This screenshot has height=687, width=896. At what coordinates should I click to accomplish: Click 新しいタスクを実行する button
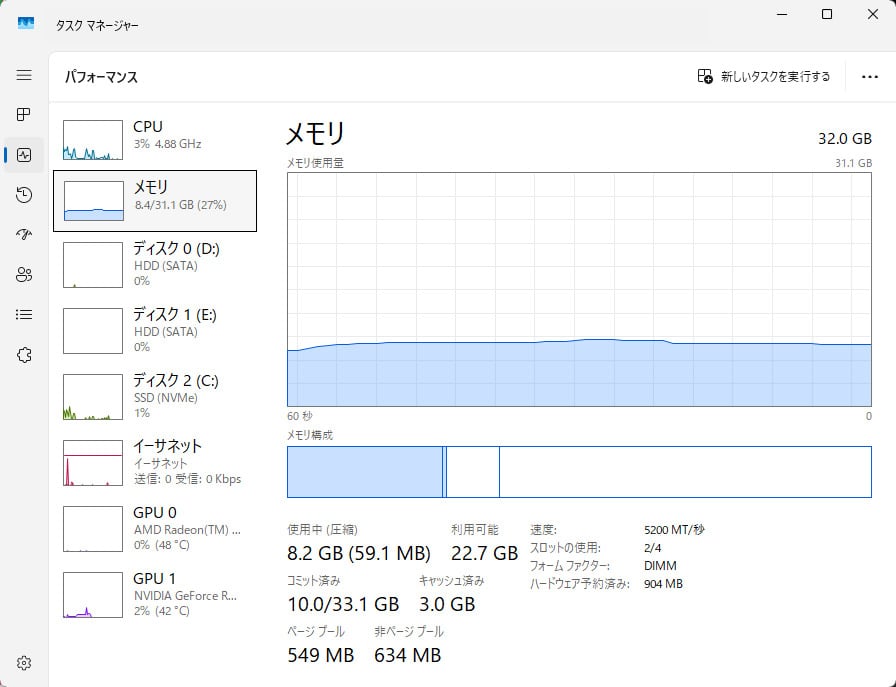pos(764,76)
